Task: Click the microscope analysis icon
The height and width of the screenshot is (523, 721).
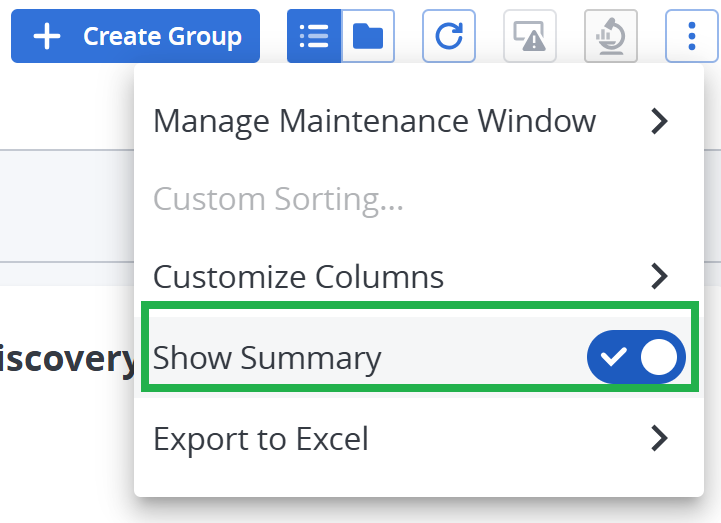Action: [x=610, y=37]
